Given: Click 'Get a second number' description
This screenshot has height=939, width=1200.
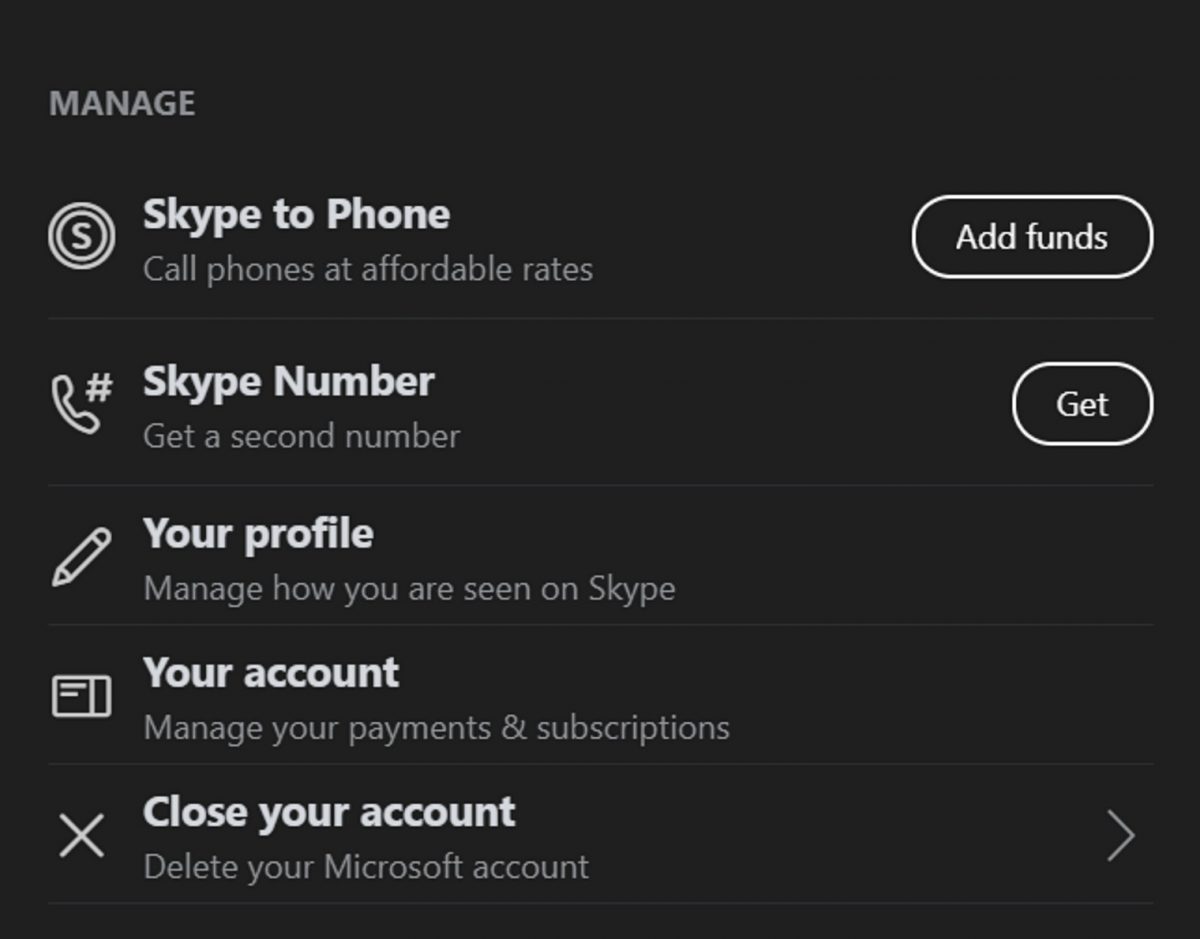Looking at the screenshot, I should click(x=301, y=436).
